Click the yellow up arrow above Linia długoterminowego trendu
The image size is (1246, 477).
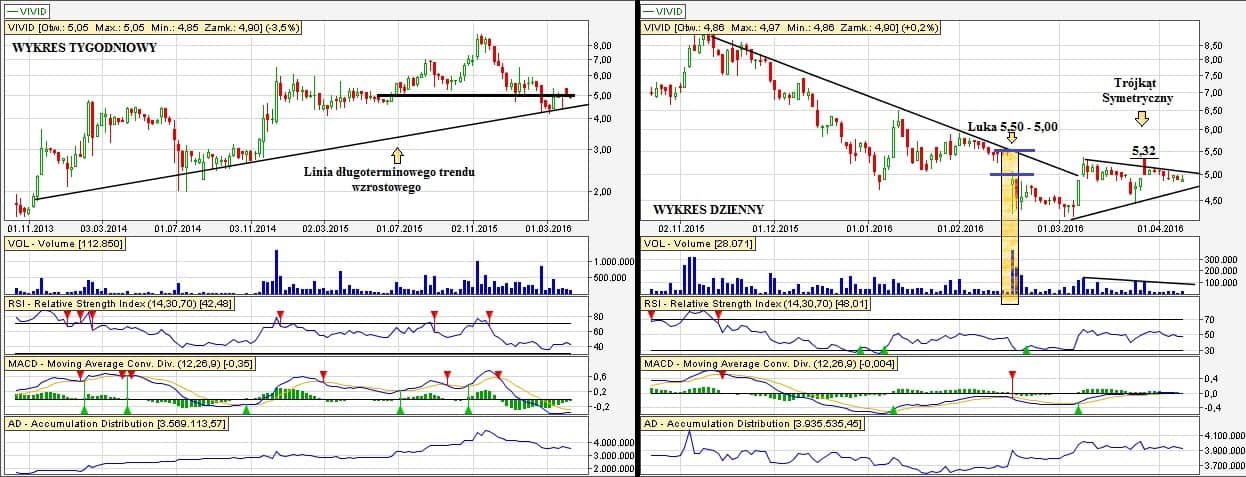tap(397, 155)
